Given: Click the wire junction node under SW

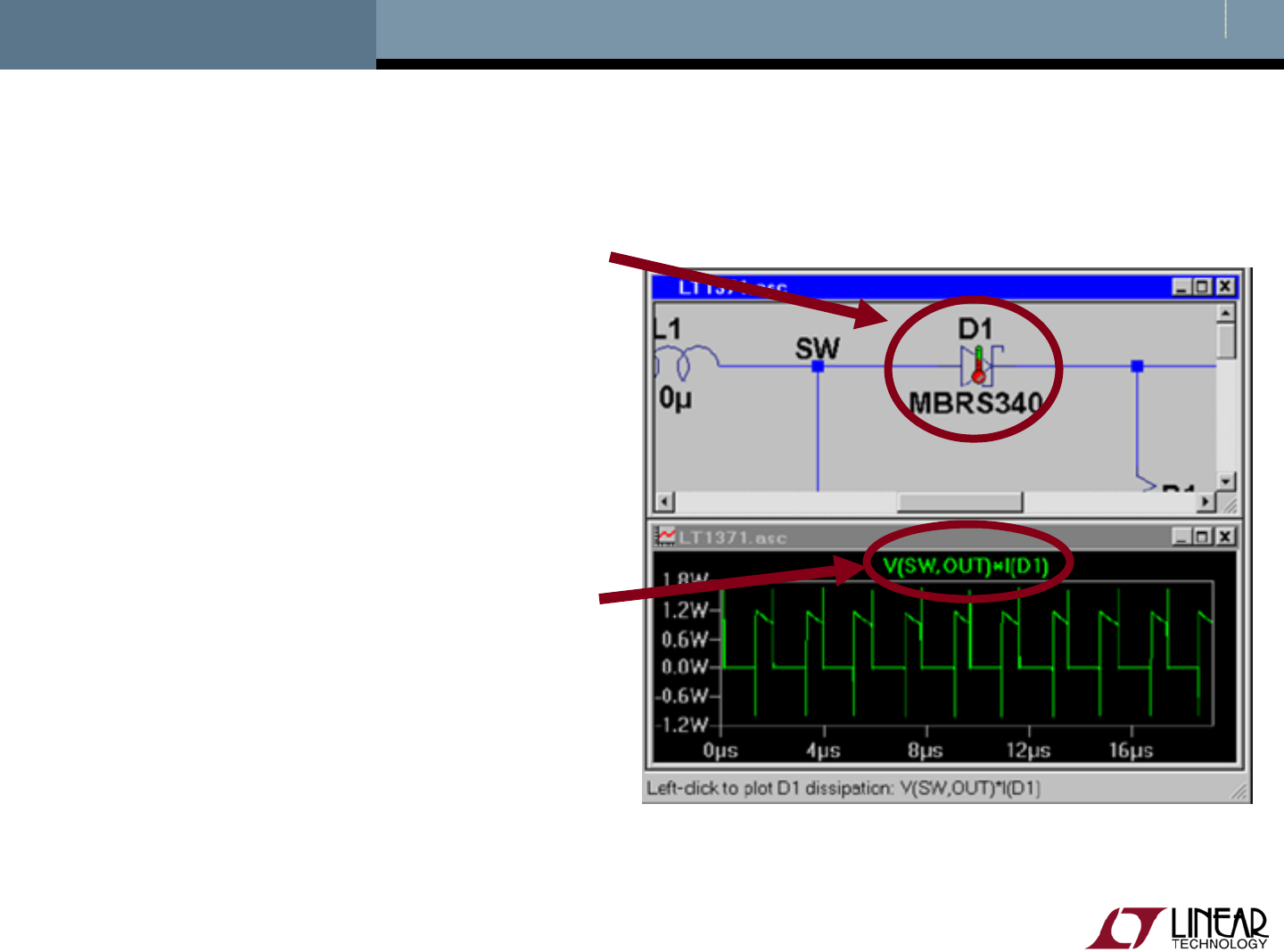Looking at the screenshot, I should coord(818,365).
